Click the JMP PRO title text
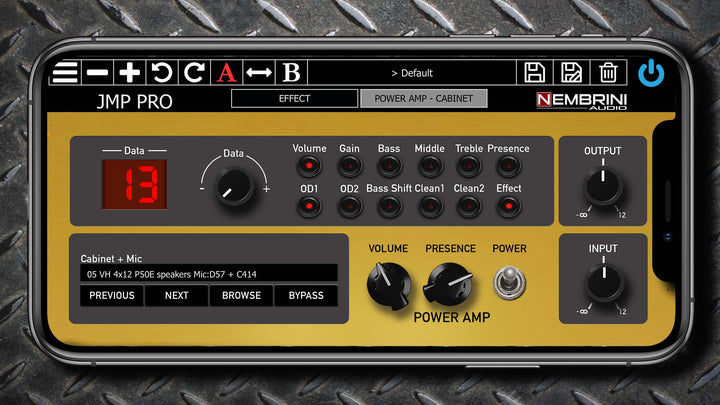Image resolution: width=720 pixels, height=405 pixels. click(x=135, y=101)
